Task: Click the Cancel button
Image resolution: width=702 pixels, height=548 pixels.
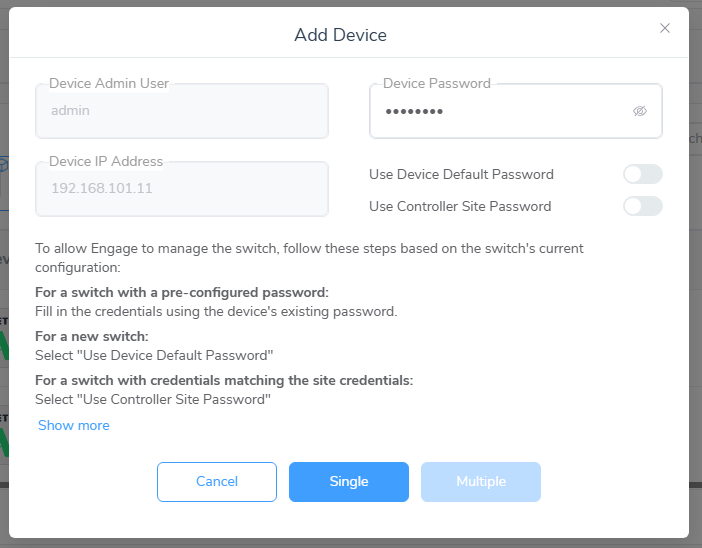Action: pyautogui.click(x=217, y=482)
